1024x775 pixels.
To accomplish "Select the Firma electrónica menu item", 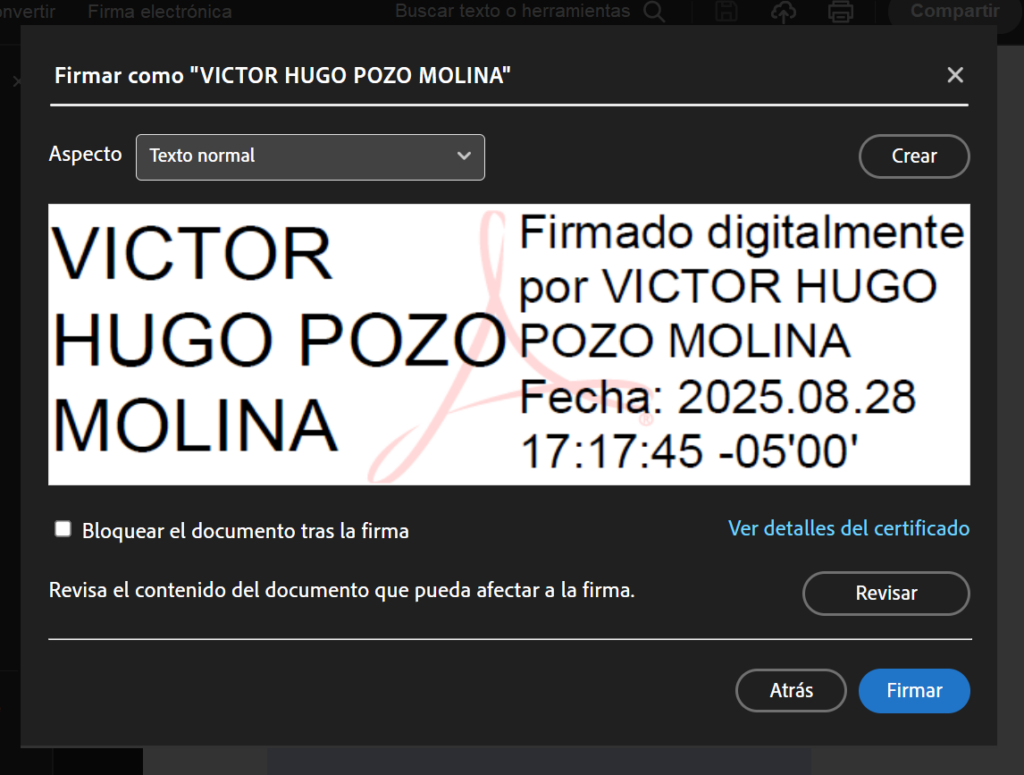I will (x=160, y=11).
